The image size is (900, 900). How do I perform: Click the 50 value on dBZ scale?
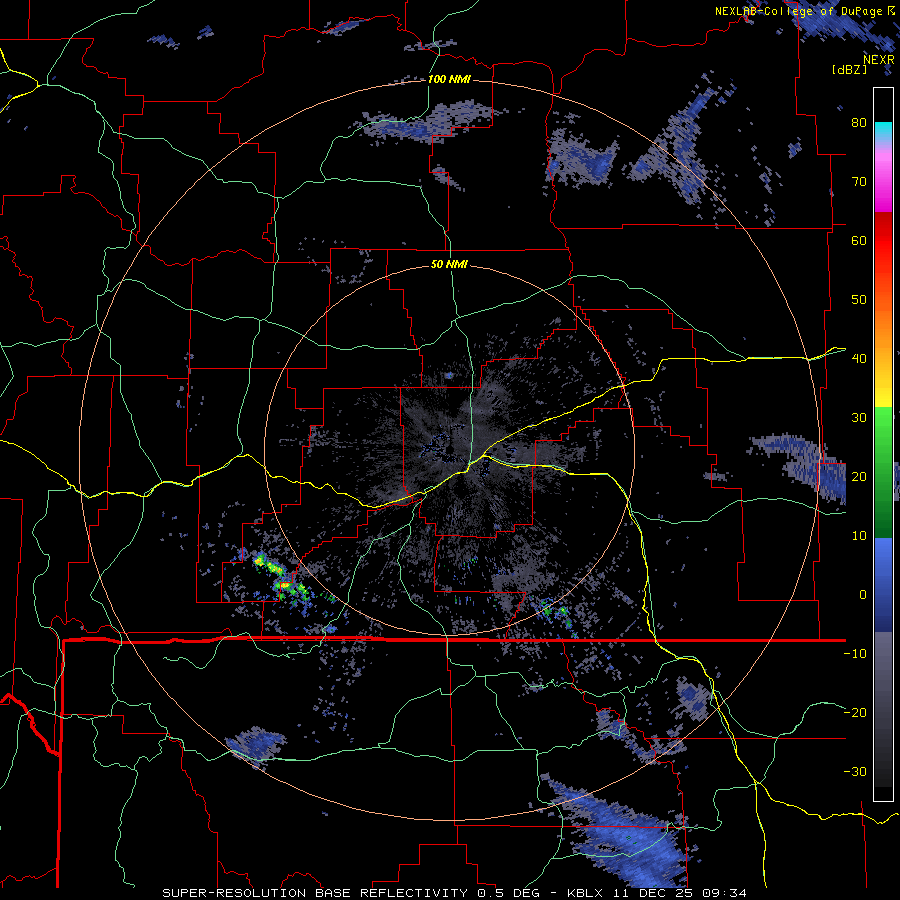[x=859, y=300]
